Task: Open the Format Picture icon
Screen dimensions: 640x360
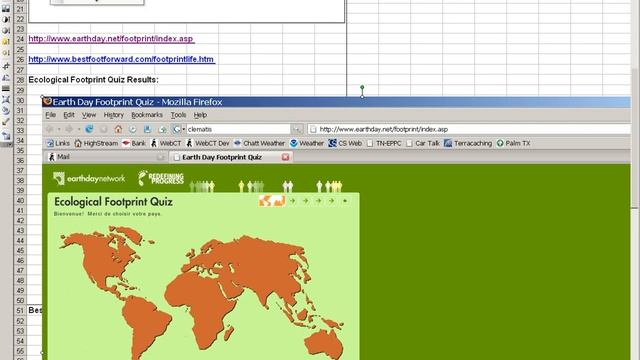Action: (x=6, y=110)
